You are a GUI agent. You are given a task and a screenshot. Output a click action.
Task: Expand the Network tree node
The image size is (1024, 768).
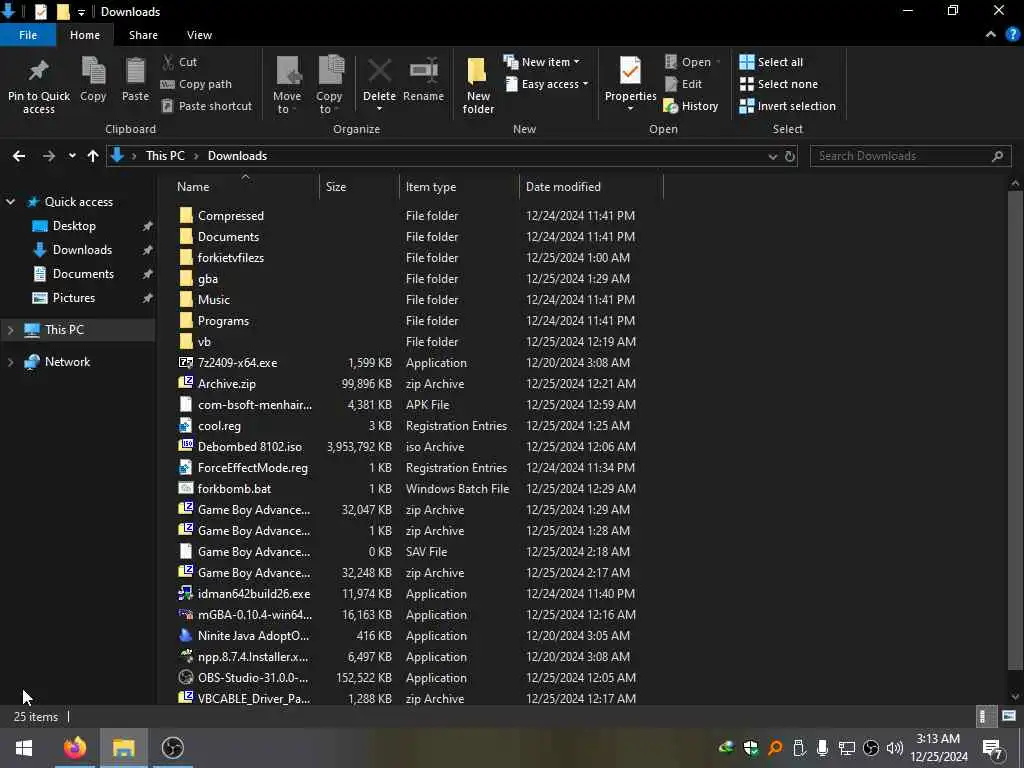10,362
